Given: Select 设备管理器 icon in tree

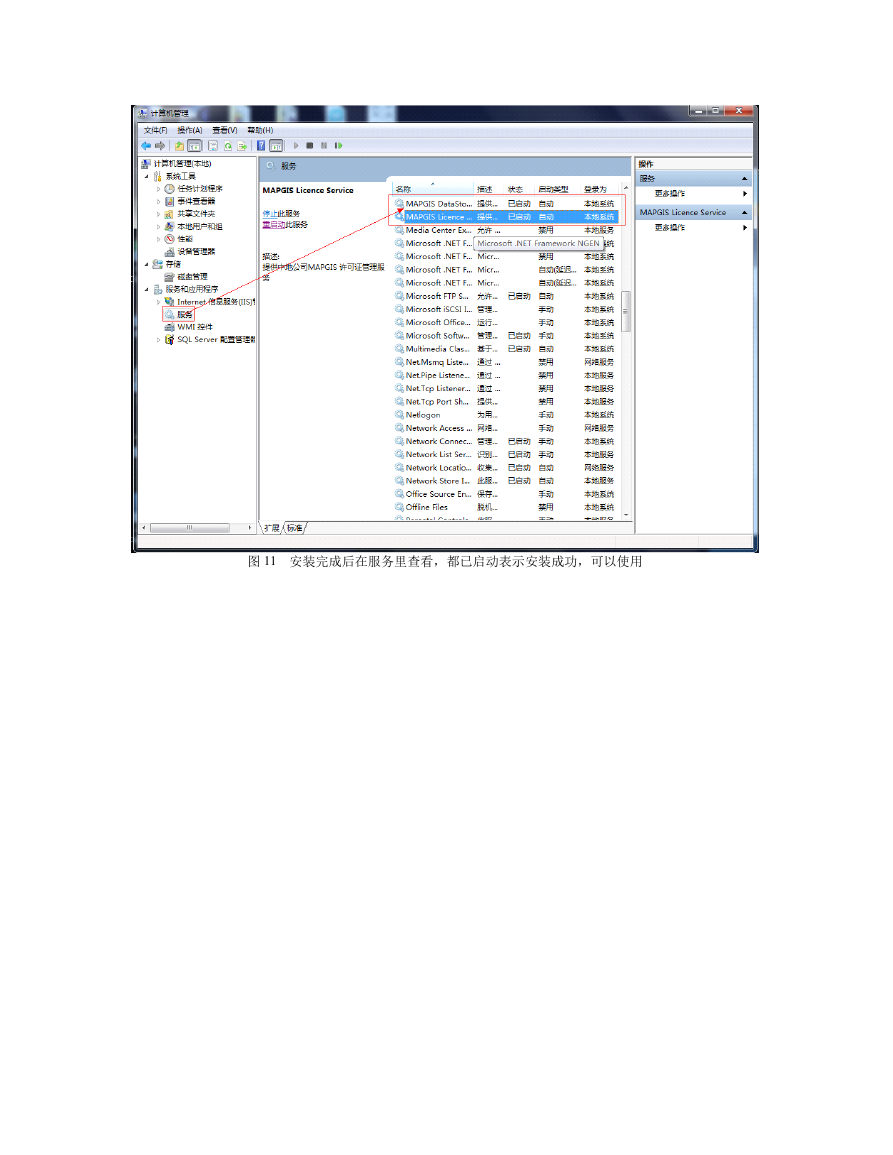Looking at the screenshot, I should click(169, 251).
